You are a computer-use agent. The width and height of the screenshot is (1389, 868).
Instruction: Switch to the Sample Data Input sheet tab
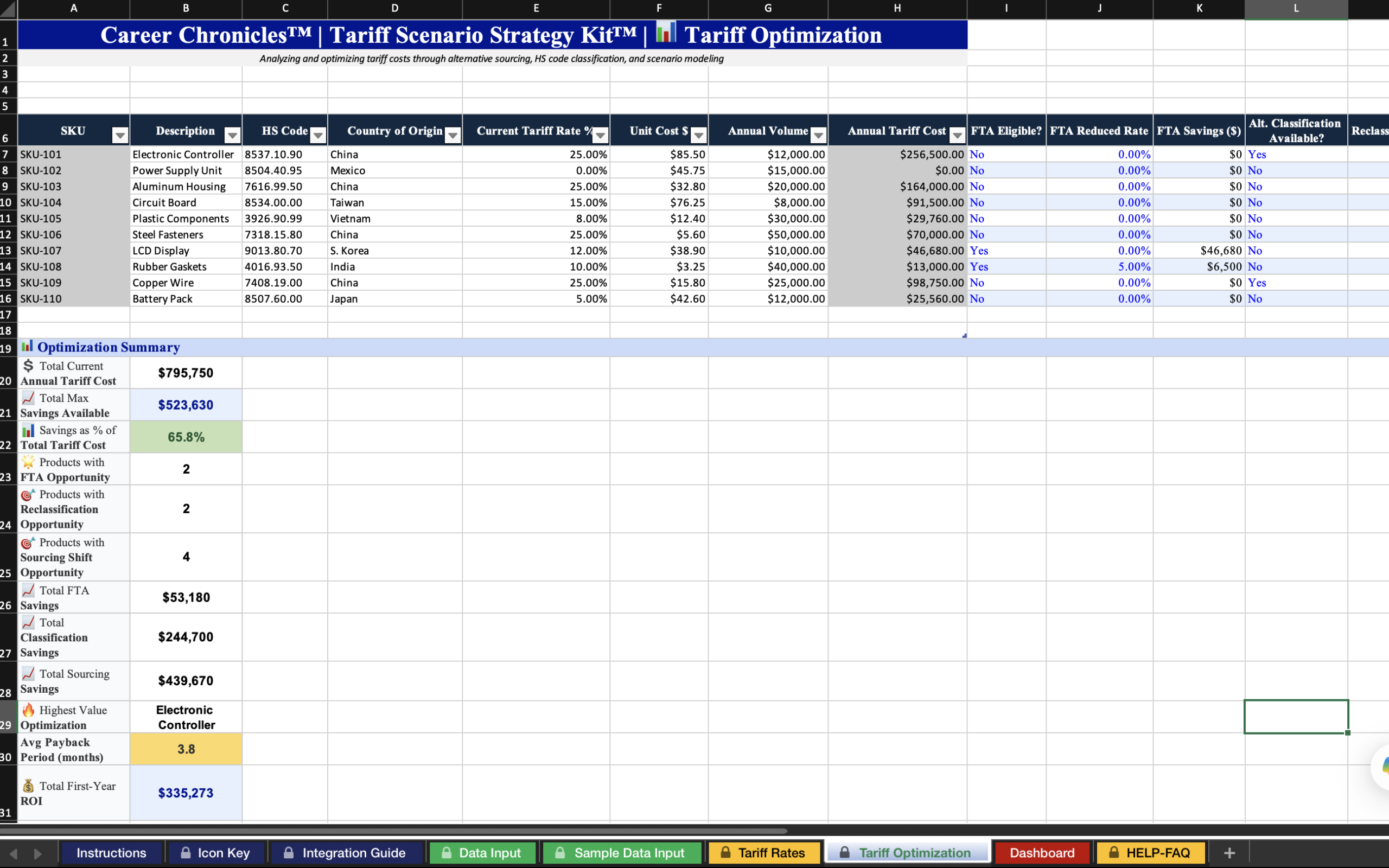621,852
